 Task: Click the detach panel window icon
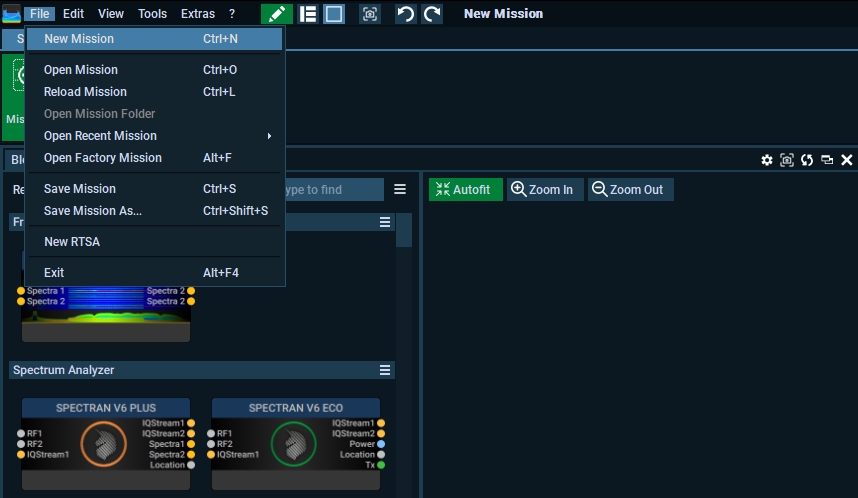coord(827,160)
